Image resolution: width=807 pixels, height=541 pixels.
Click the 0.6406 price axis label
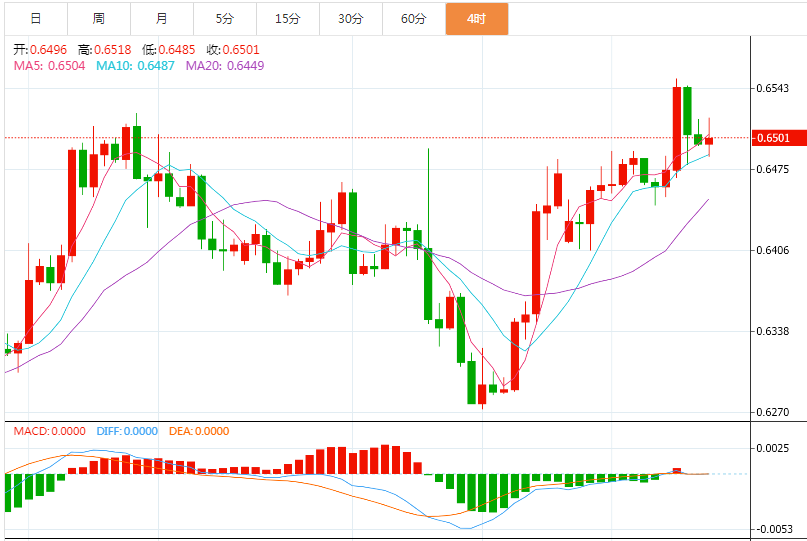pyautogui.click(x=772, y=250)
